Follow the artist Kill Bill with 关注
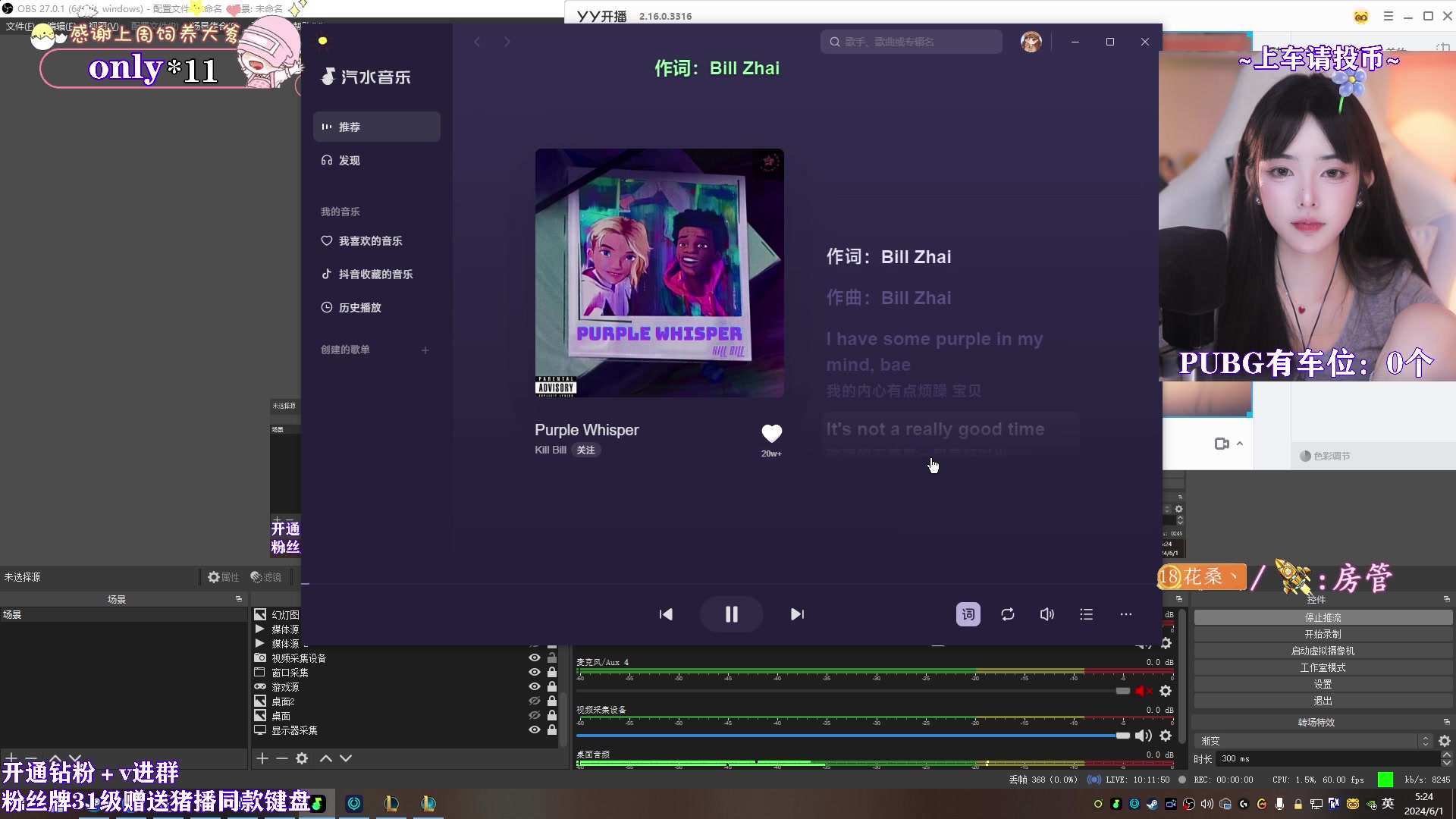The width and height of the screenshot is (1456, 819). point(586,450)
